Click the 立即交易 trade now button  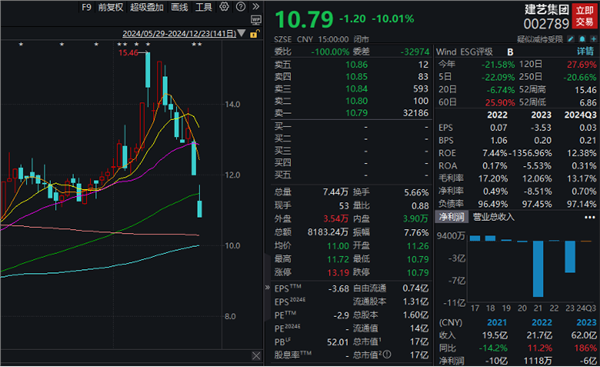click(585, 16)
